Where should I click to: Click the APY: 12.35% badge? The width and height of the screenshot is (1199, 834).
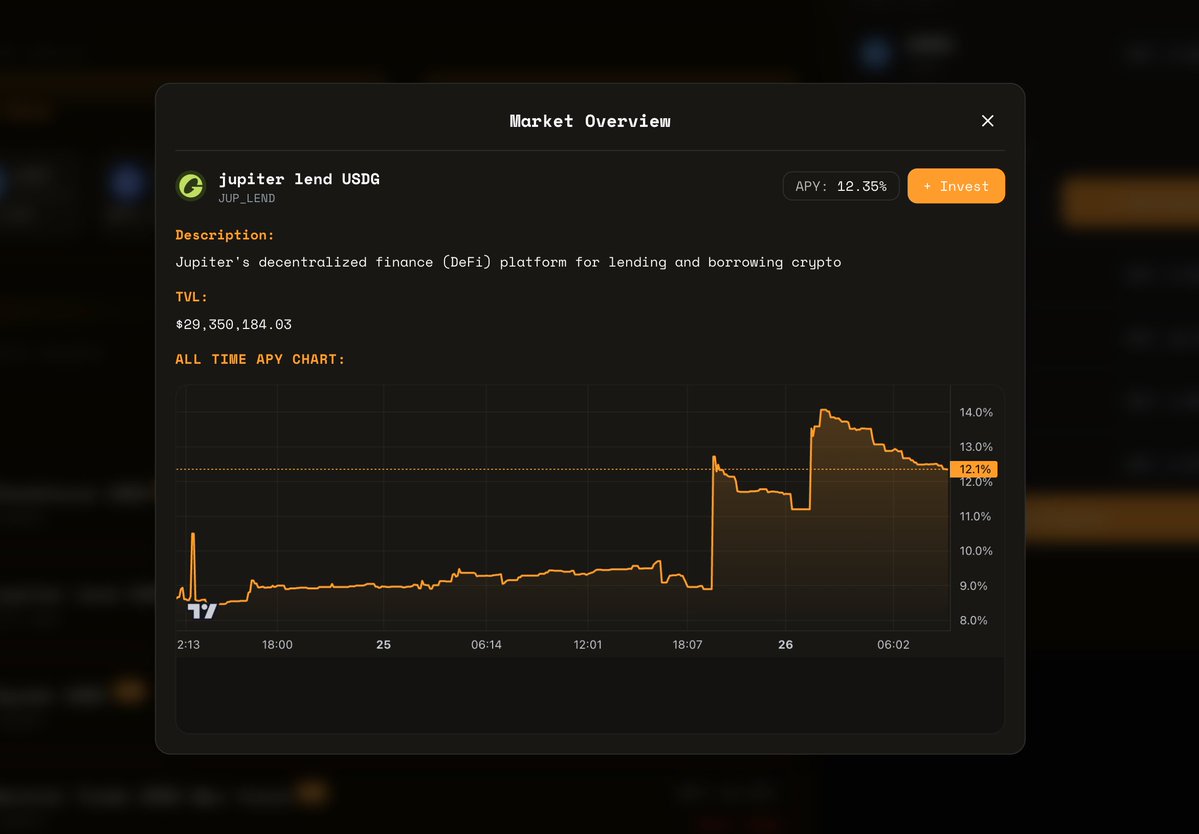click(x=840, y=186)
